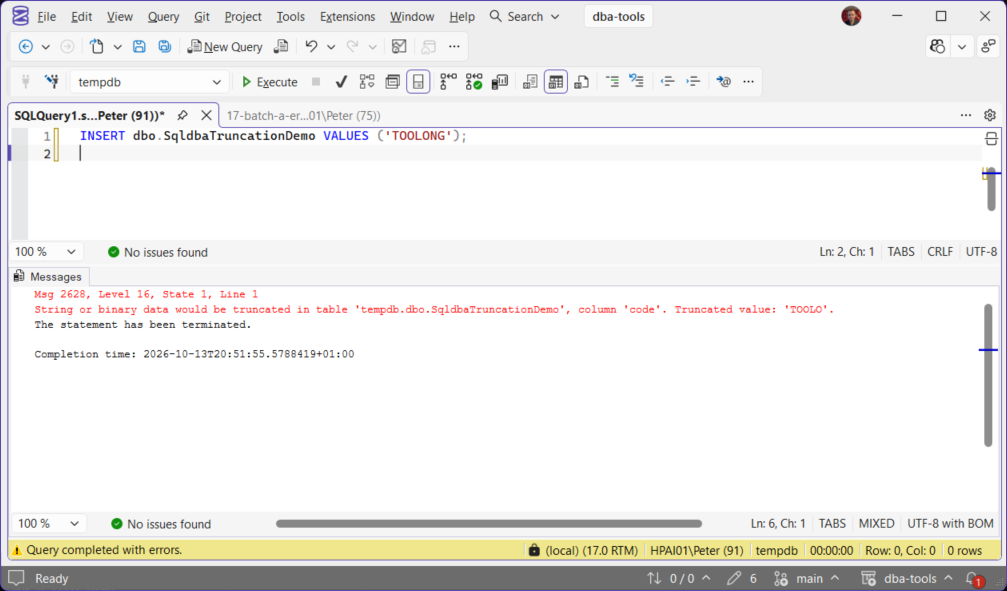Open the Messages pane 100 % zoom dropdown
1007x591 pixels.
click(48, 524)
